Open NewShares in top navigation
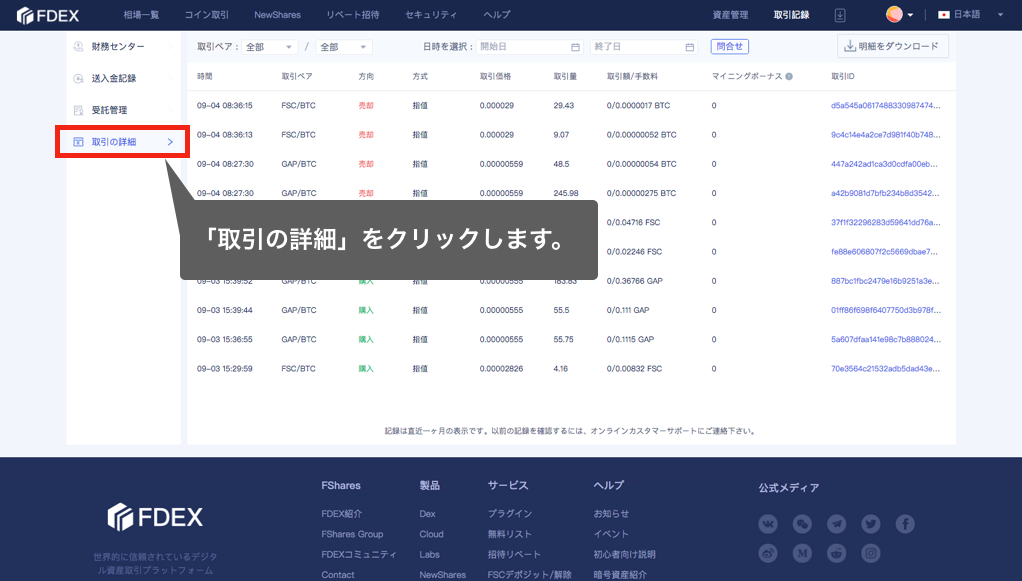 [278, 14]
